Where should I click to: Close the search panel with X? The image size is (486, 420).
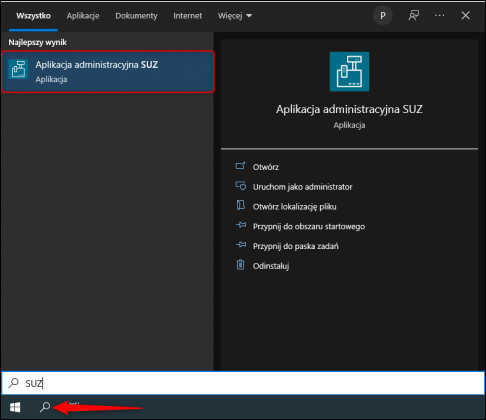[x=466, y=15]
